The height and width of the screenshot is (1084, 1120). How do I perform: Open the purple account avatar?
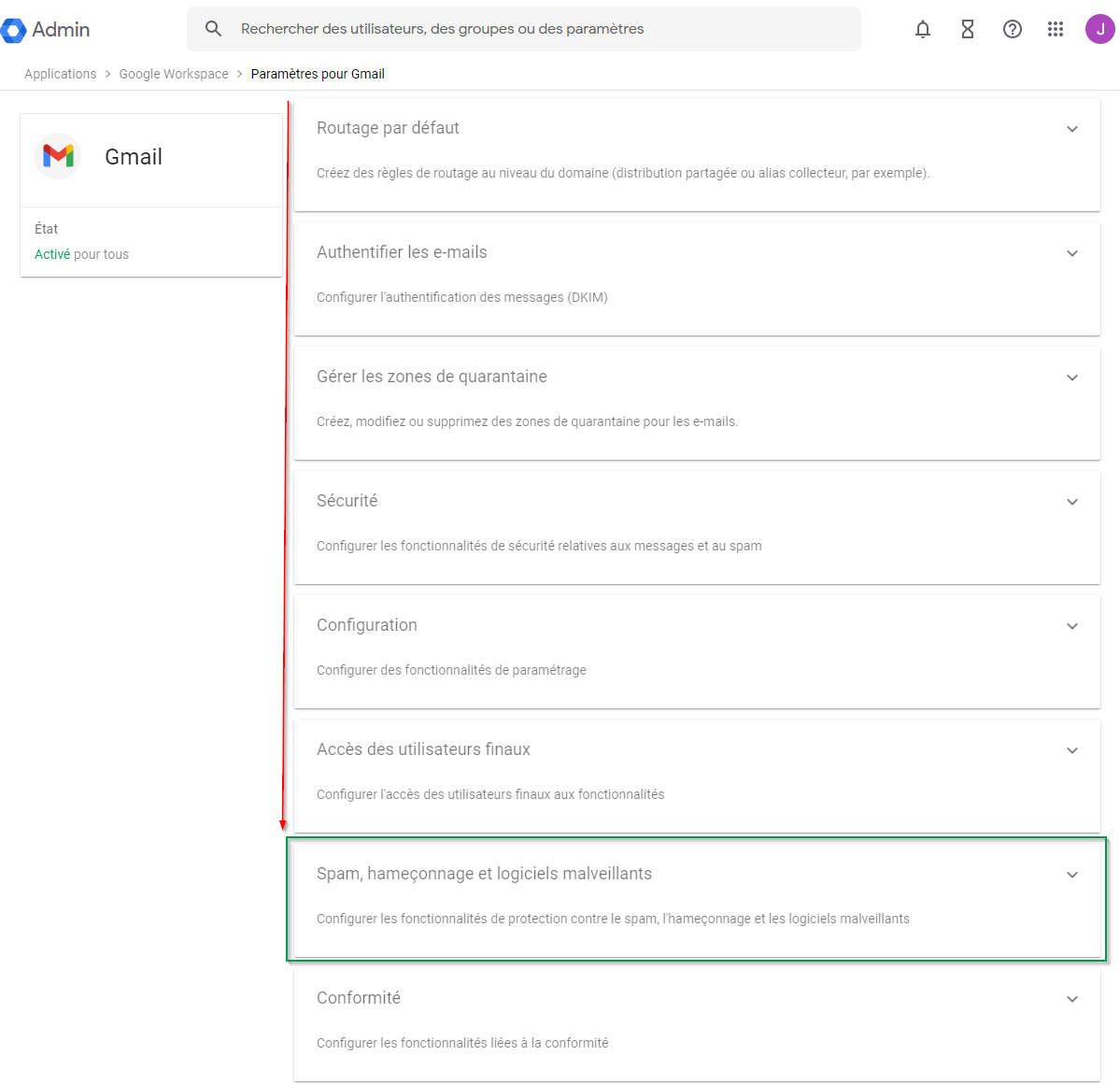coord(1099,29)
